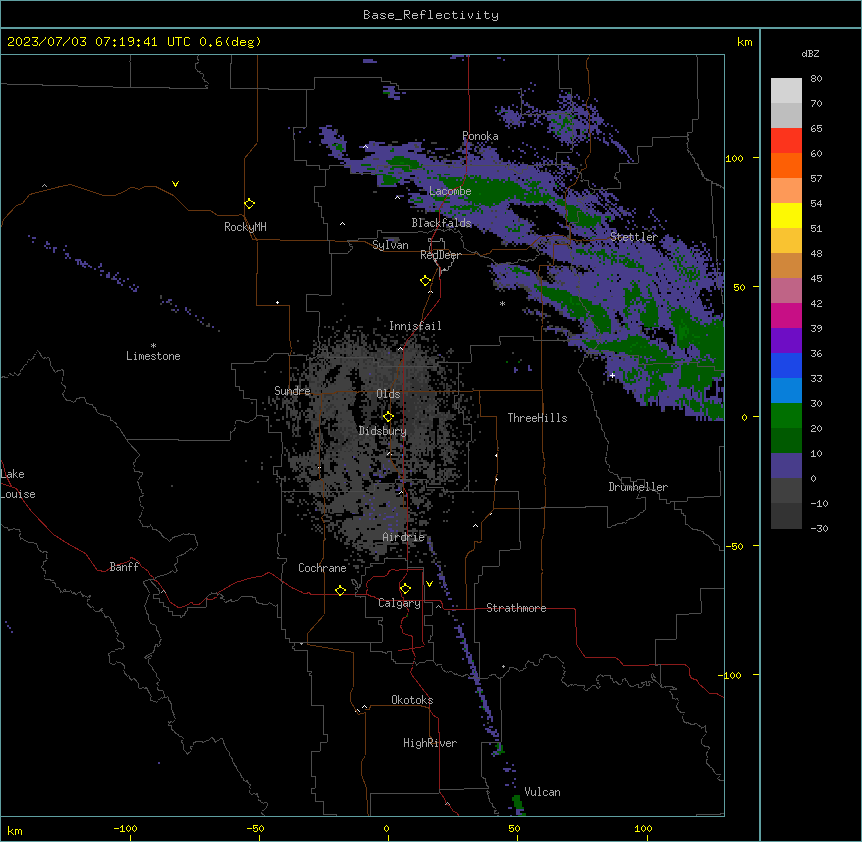
Task: Select the yellow 51-54 dBZ legend swatch
Action: pos(786,216)
